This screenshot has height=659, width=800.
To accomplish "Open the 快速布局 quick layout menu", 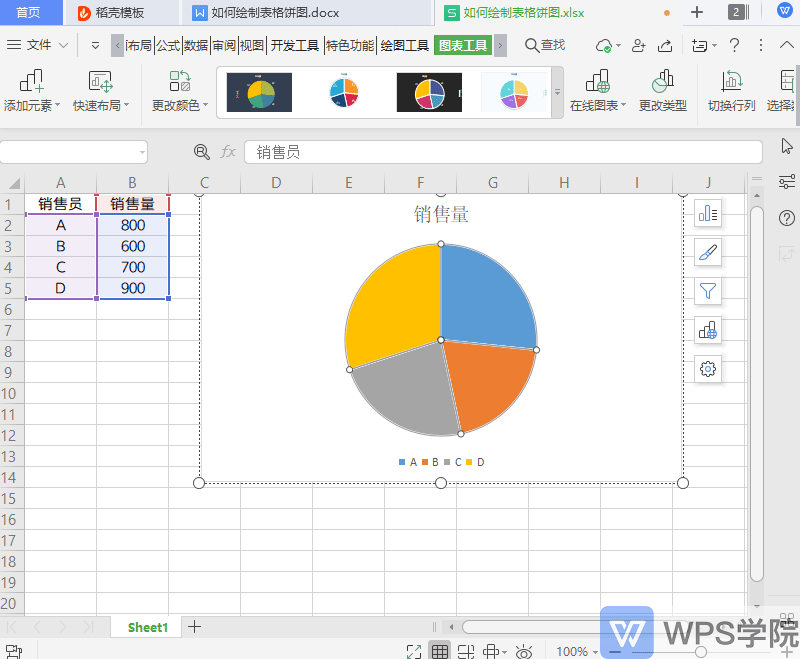I will coord(101,91).
